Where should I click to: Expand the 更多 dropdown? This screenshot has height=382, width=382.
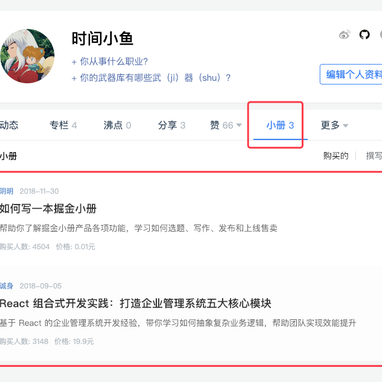(x=334, y=125)
